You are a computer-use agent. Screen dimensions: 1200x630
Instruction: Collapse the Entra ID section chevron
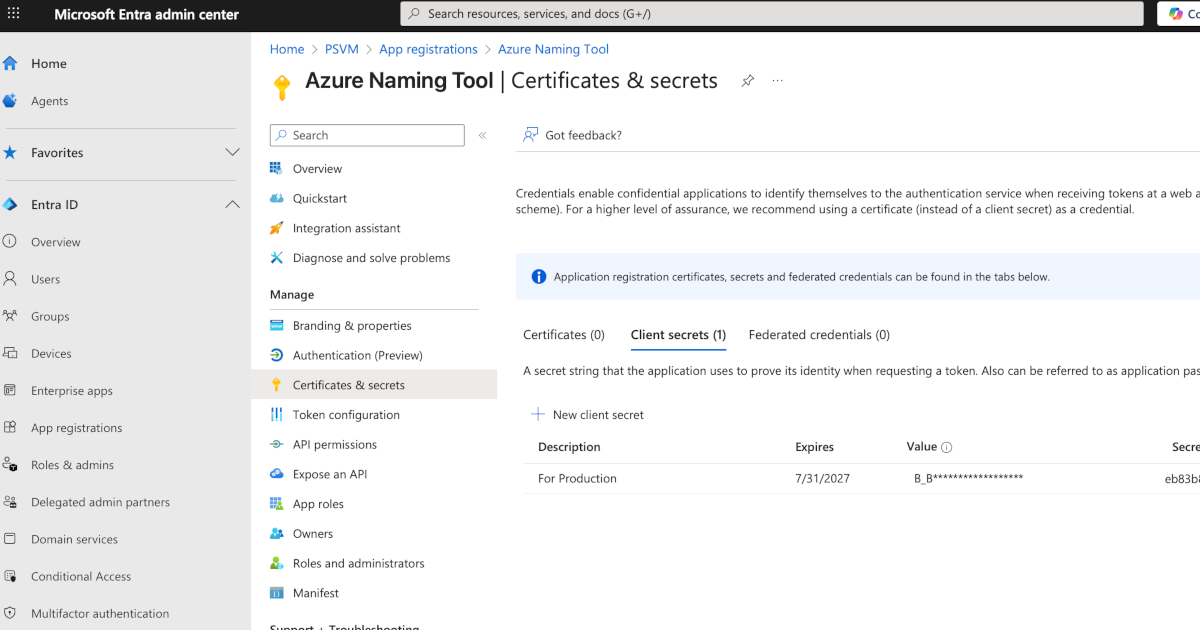(x=232, y=205)
